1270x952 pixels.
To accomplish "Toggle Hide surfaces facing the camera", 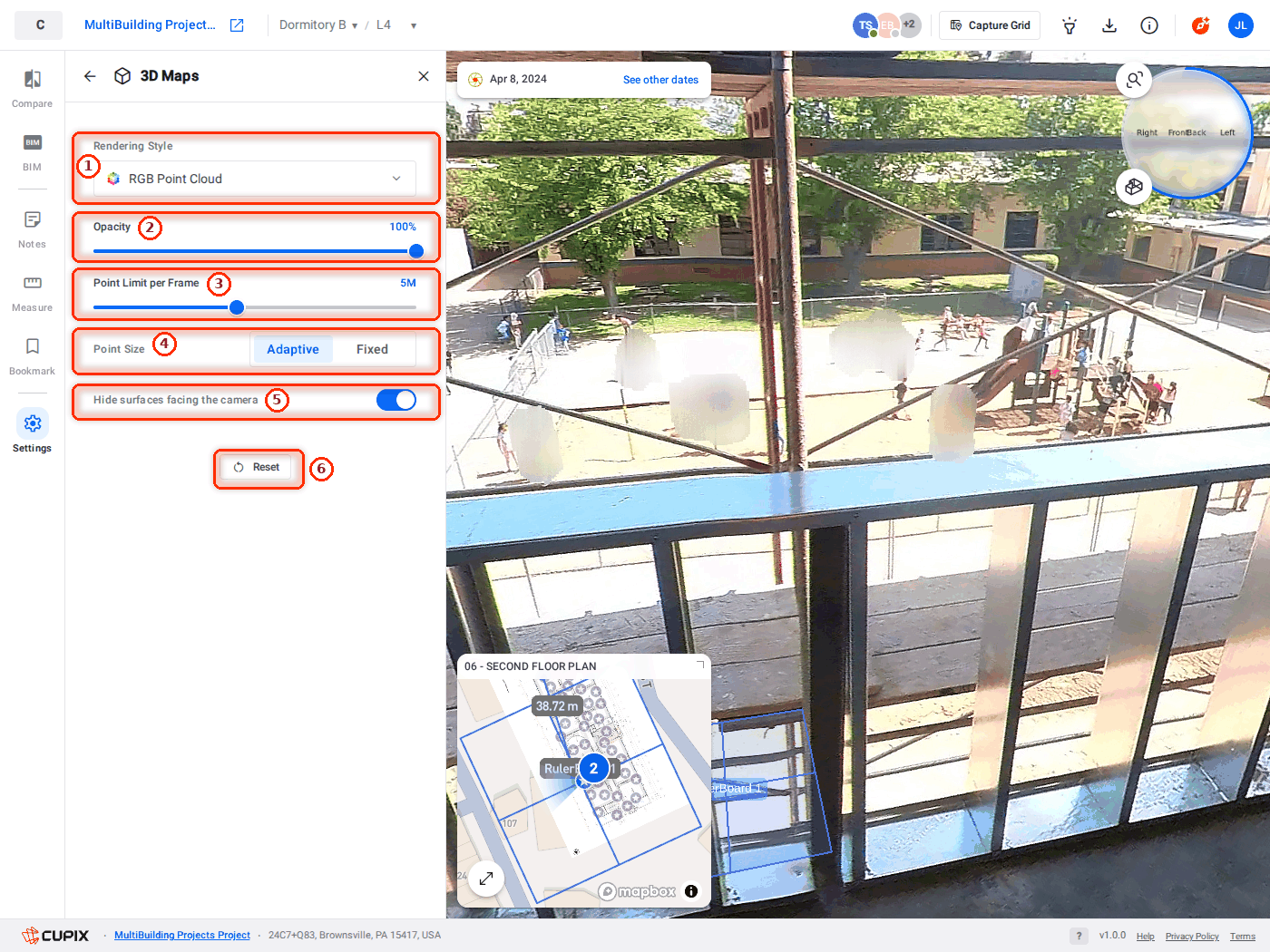I will [x=396, y=400].
